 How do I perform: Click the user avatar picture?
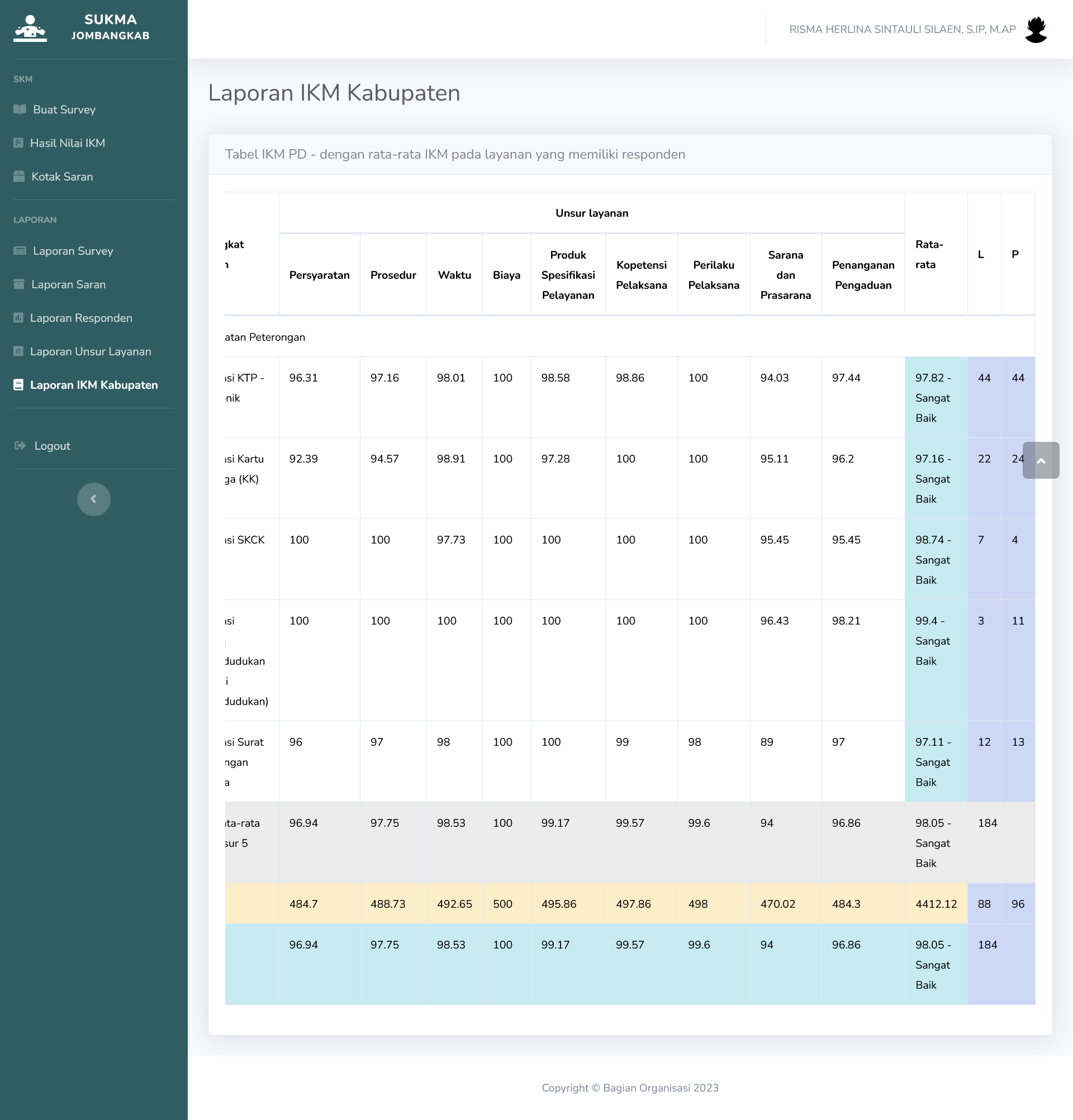click(1035, 29)
